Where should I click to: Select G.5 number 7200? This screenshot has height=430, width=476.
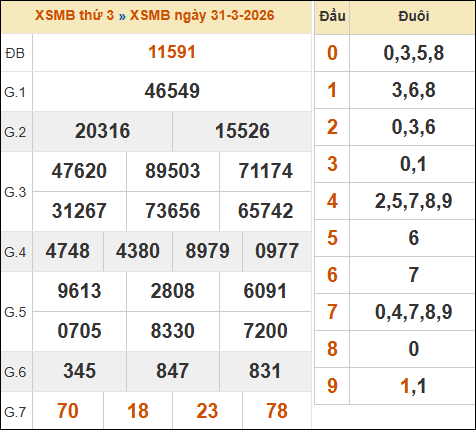[x=266, y=331]
